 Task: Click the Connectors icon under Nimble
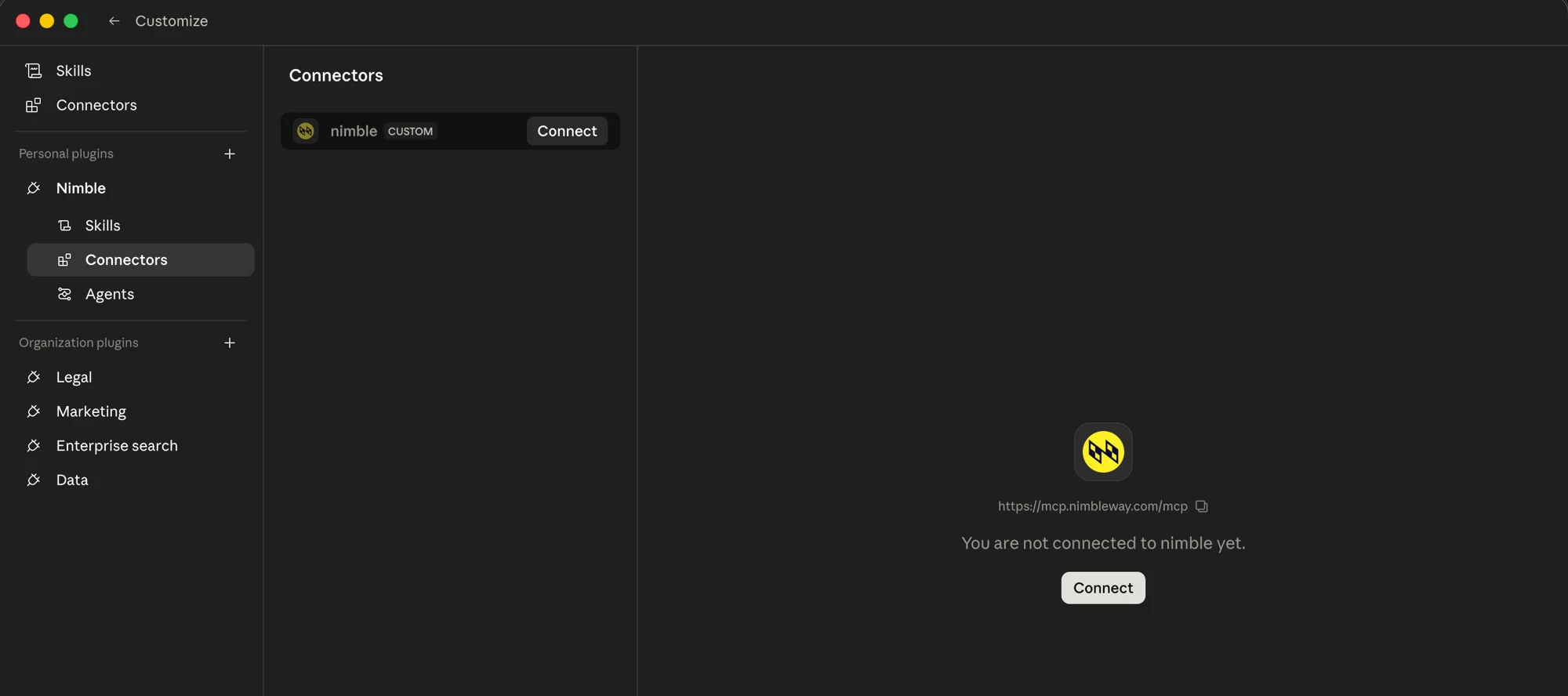pyautogui.click(x=64, y=259)
